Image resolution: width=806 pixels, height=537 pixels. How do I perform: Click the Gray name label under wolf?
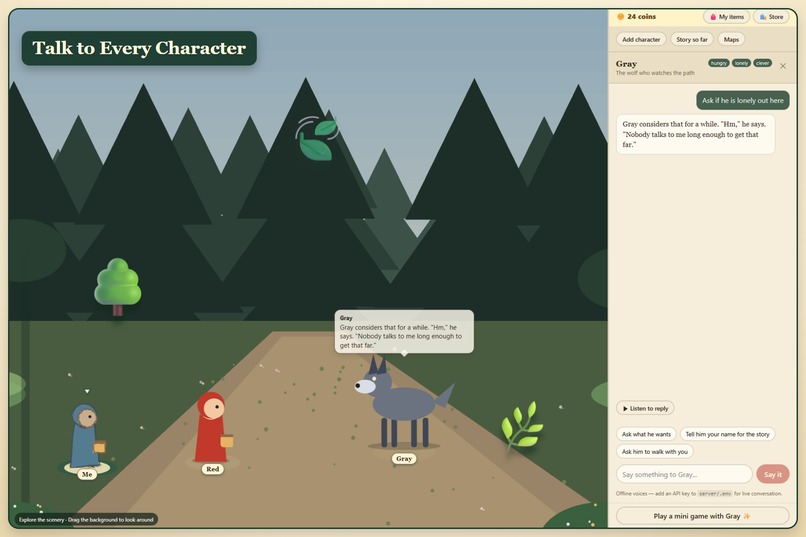(x=404, y=458)
